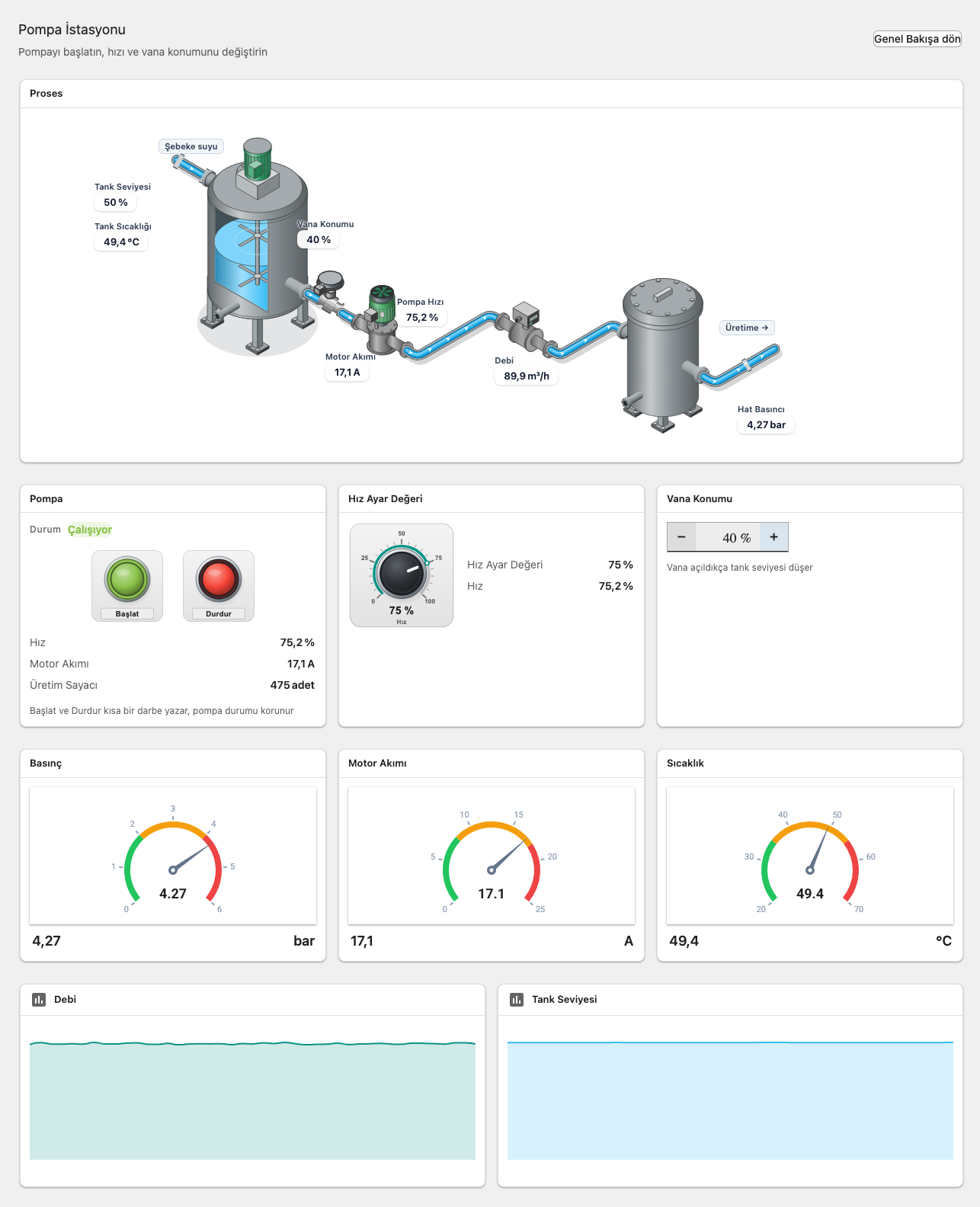Click the Hat Basıncı 4,27 bar value
This screenshot has width=980, height=1207.
pyautogui.click(x=766, y=425)
